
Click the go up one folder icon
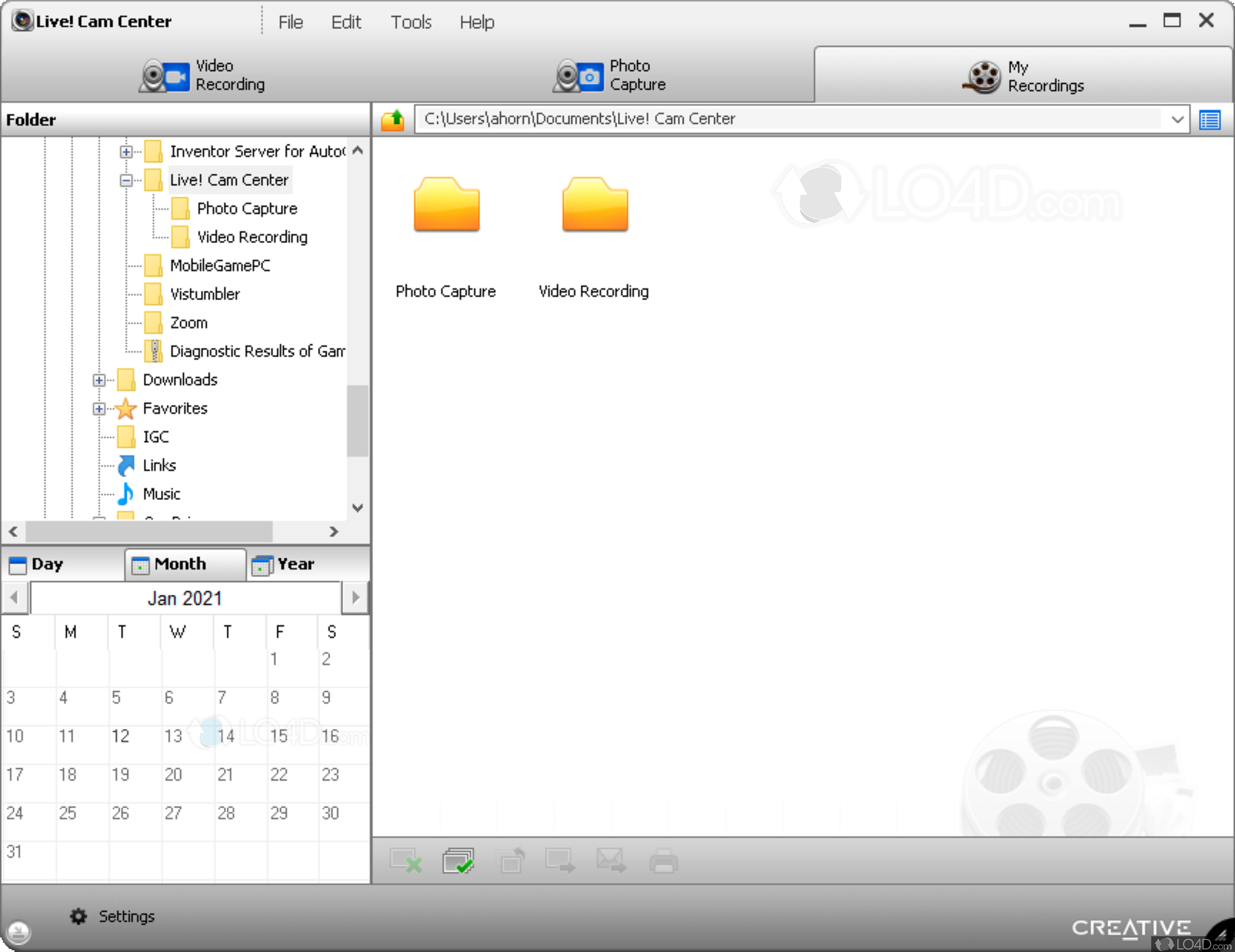[x=393, y=120]
